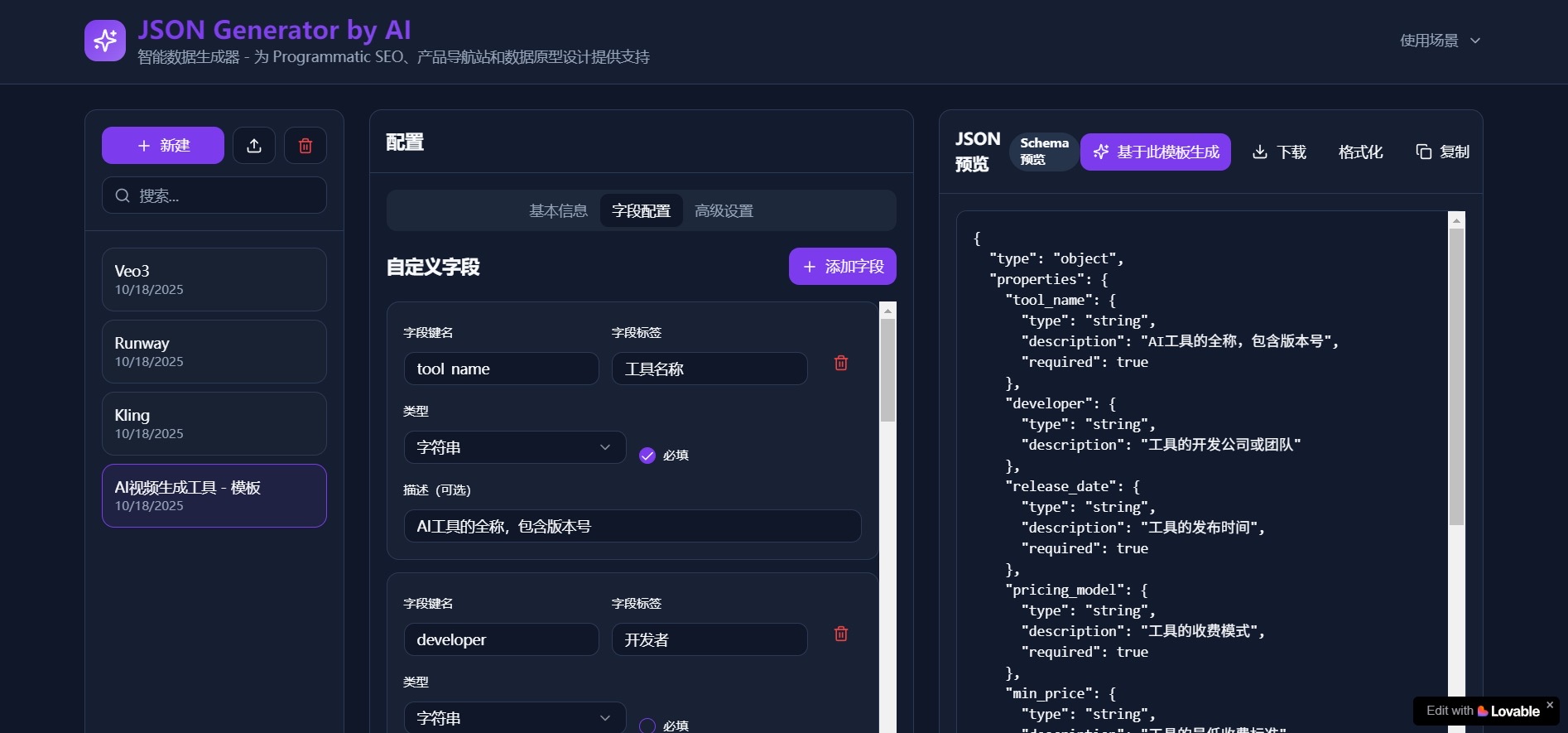
Task: Click the 新建 button
Action: pos(163,146)
